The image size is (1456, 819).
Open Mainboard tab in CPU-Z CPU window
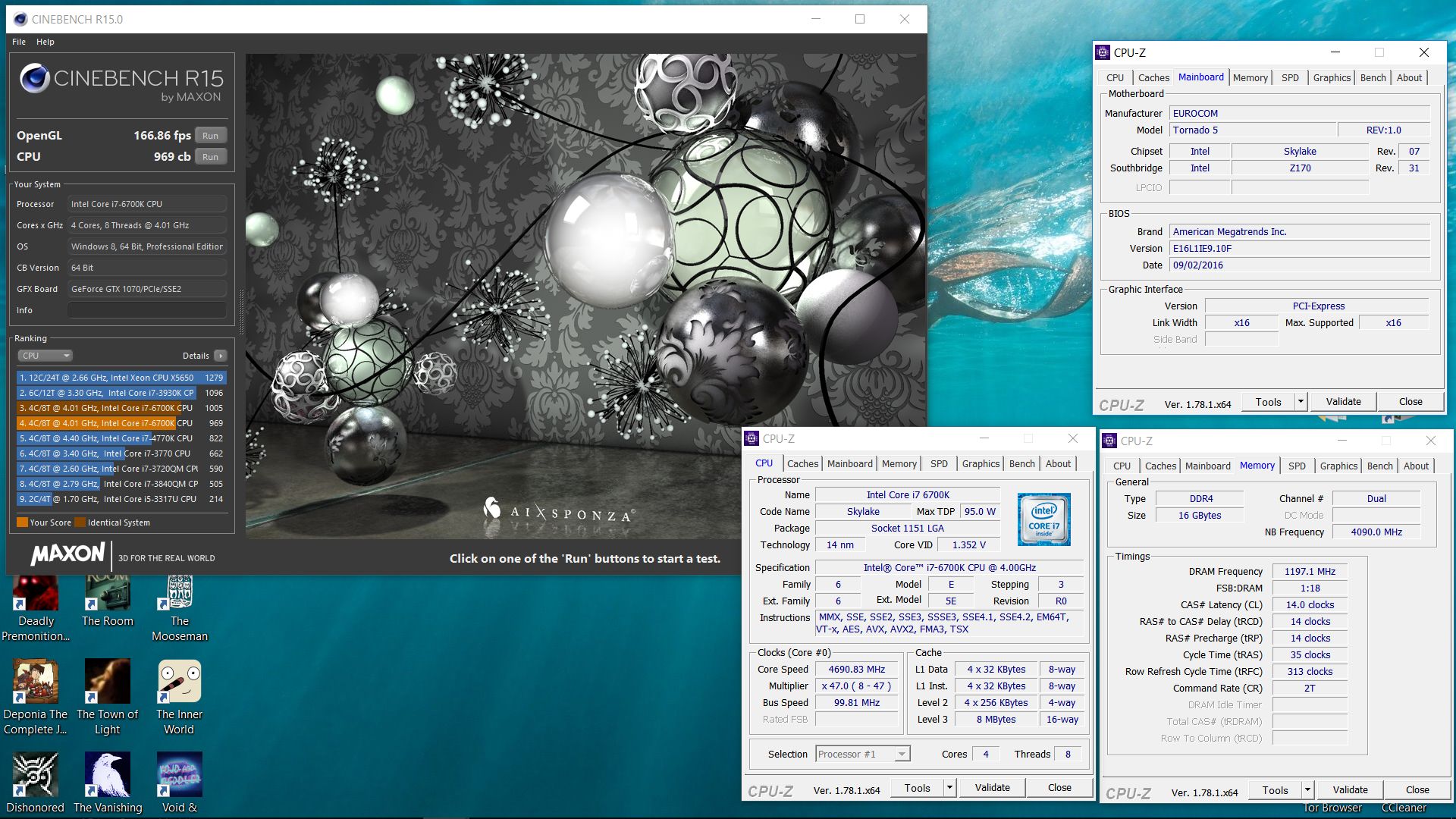point(849,463)
